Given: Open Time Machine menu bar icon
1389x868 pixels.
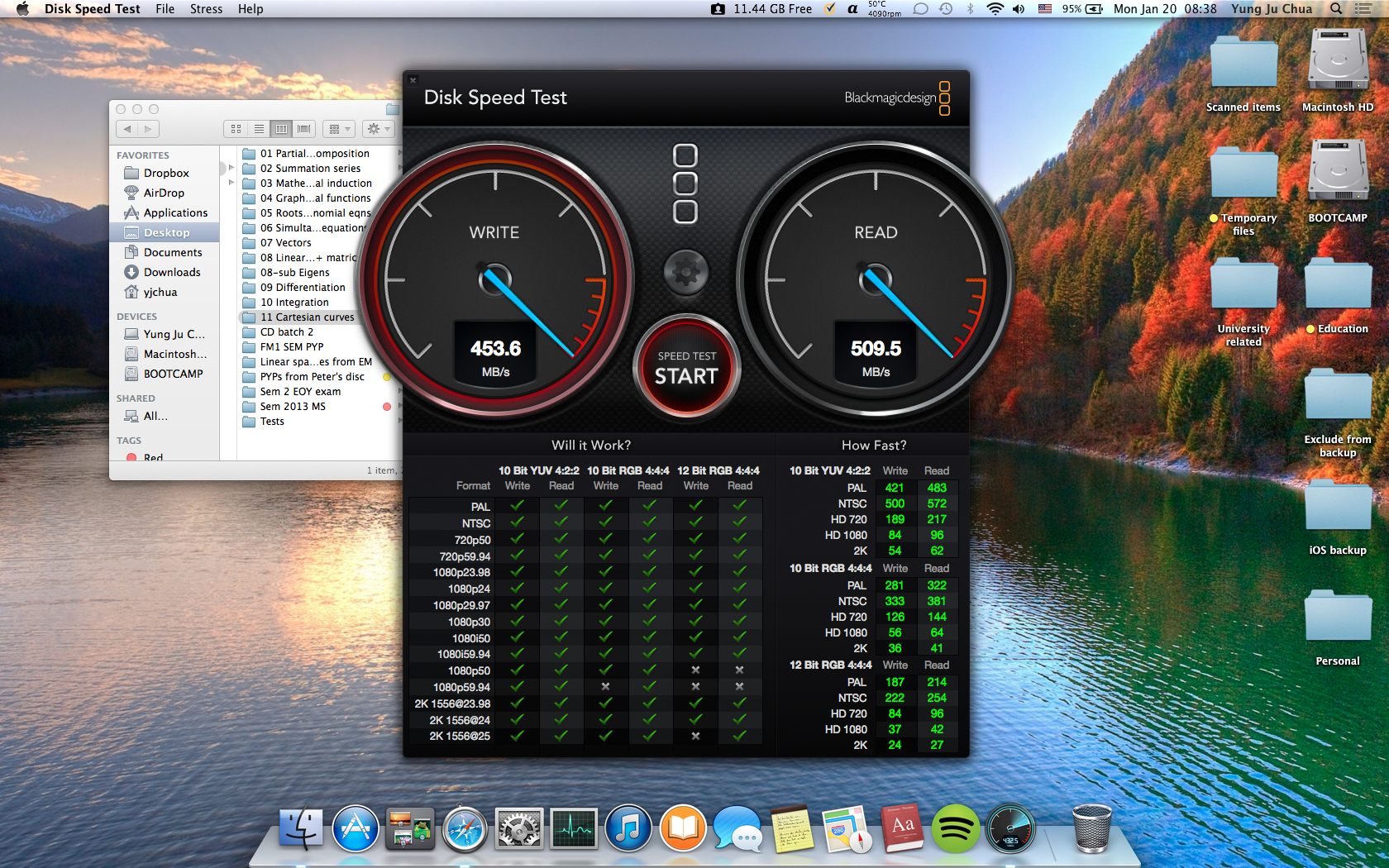Looking at the screenshot, I should tap(946, 9).
